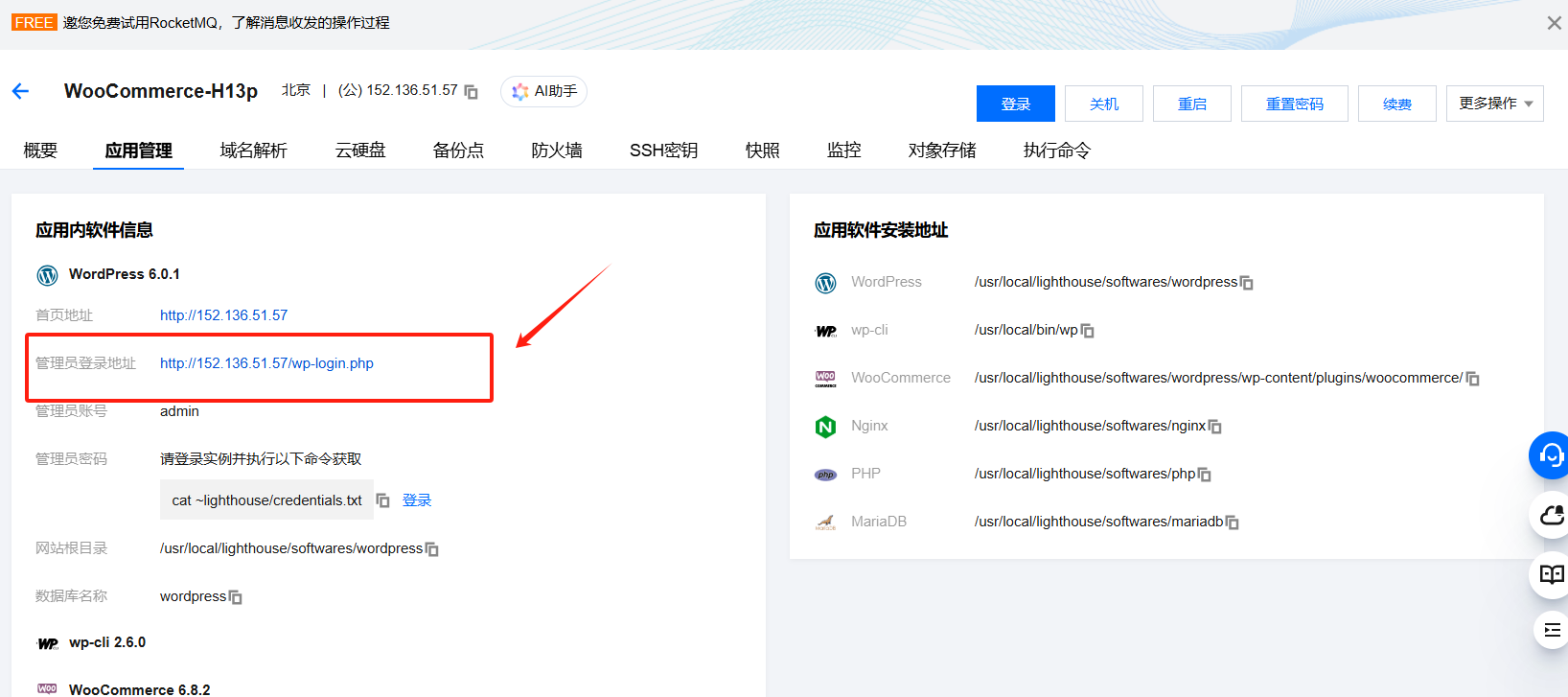Open the documentation book floating widget
Screen dimensions: 1568x697
click(x=1550, y=574)
